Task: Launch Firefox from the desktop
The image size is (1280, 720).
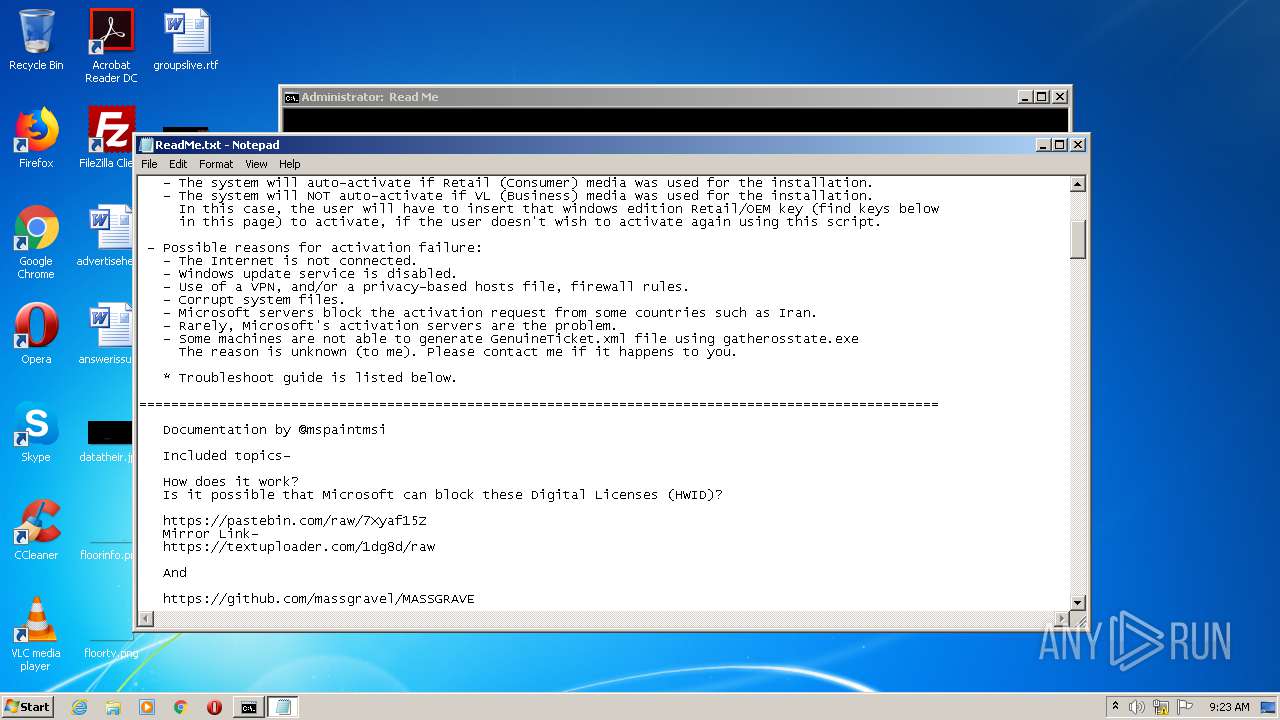Action: (x=36, y=138)
